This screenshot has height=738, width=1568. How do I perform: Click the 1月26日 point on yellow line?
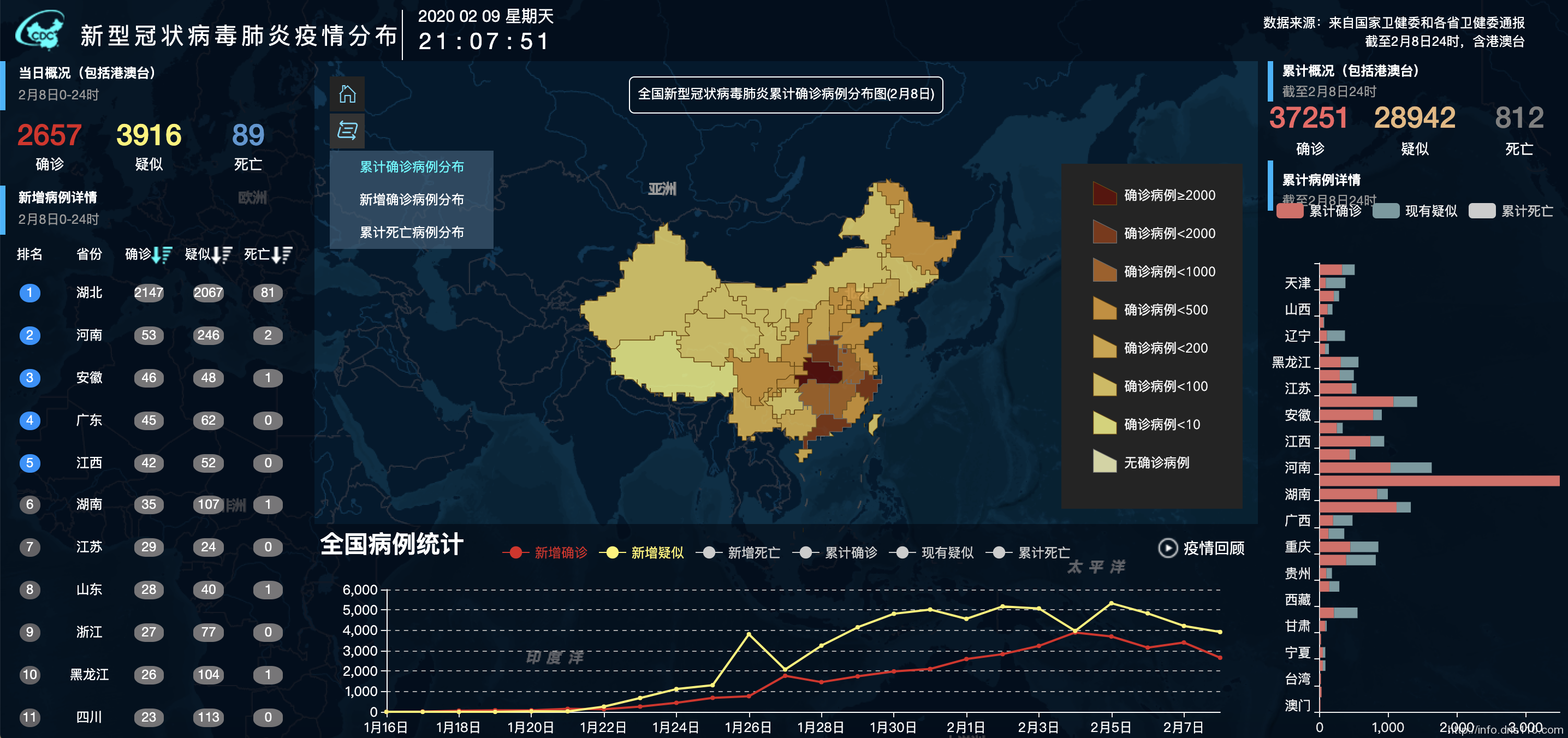[x=749, y=634]
